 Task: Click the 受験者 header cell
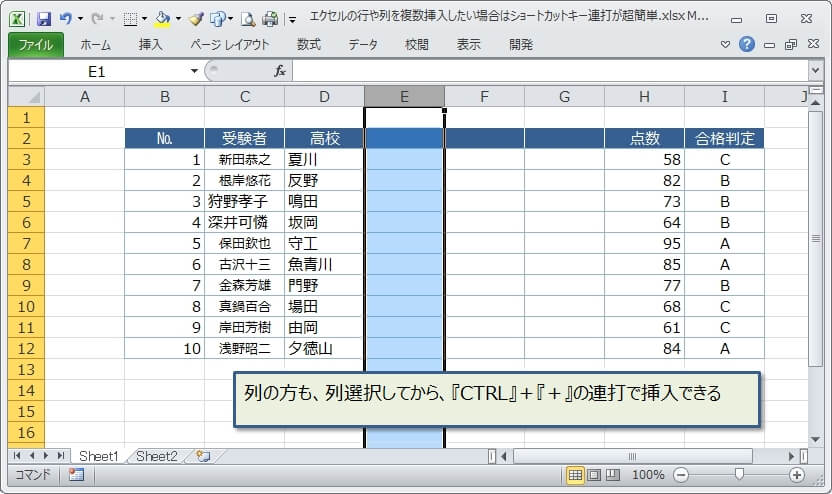click(244, 138)
